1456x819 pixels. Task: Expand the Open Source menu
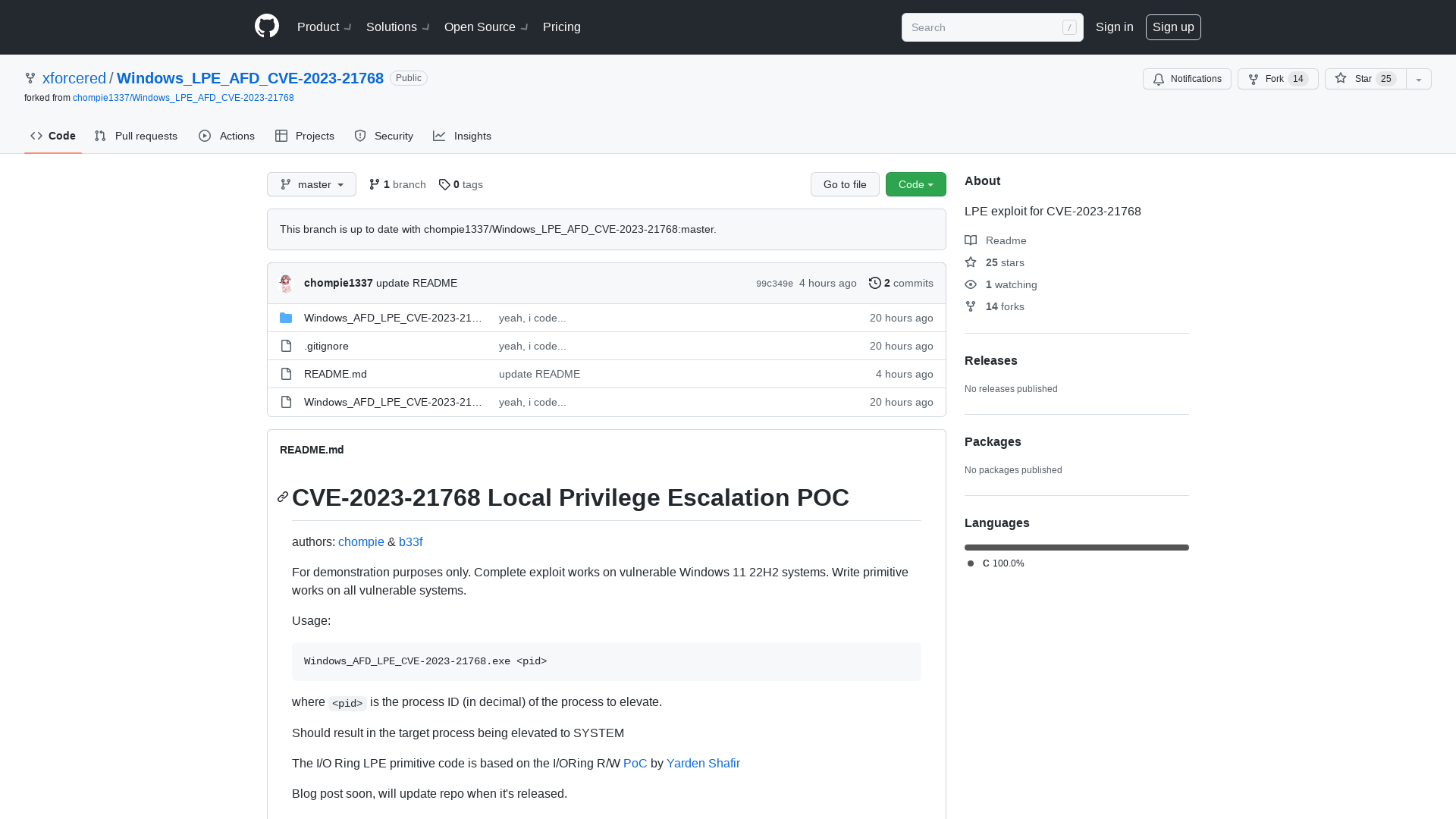tap(486, 27)
